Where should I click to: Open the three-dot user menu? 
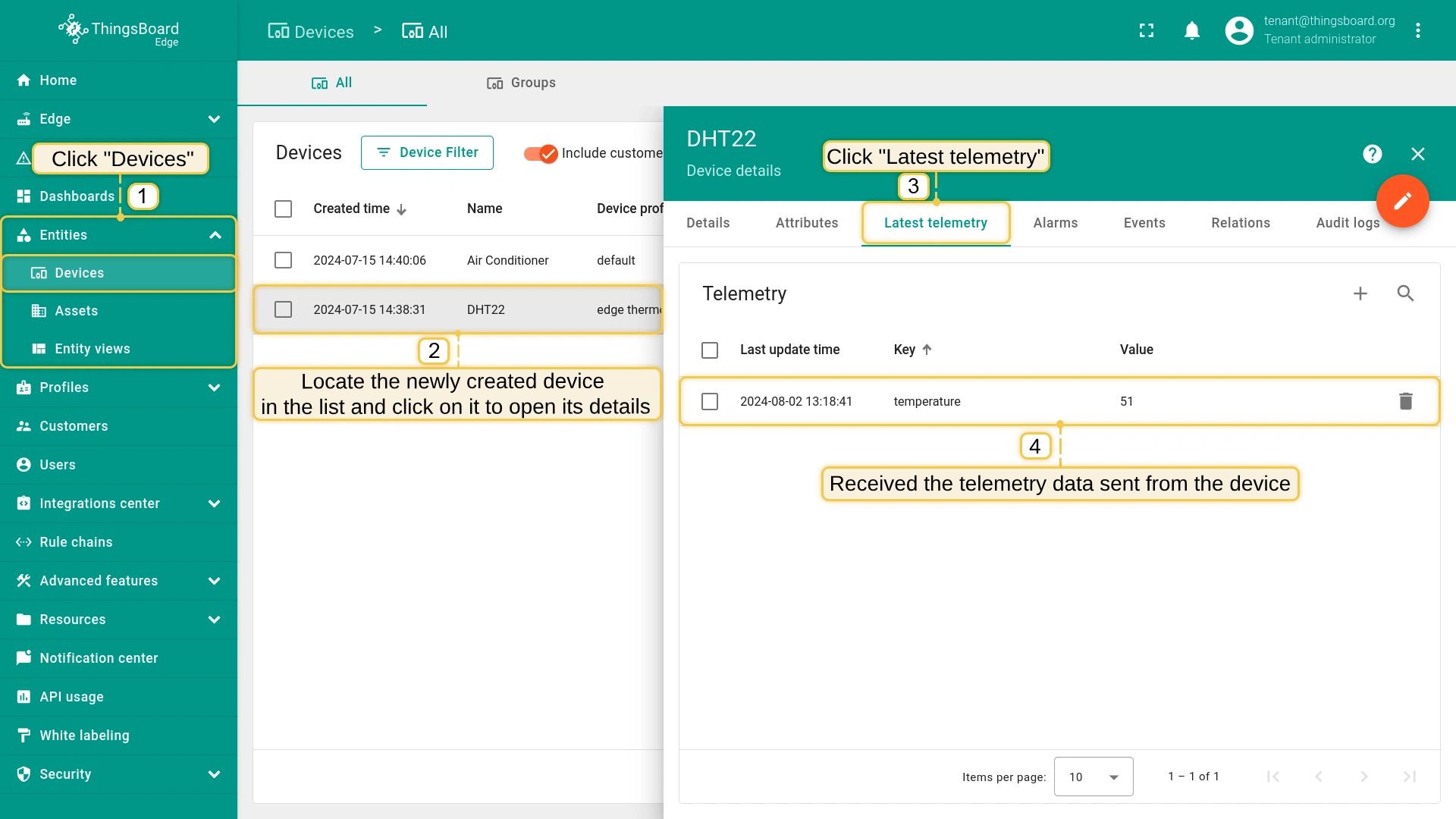[x=1417, y=30]
